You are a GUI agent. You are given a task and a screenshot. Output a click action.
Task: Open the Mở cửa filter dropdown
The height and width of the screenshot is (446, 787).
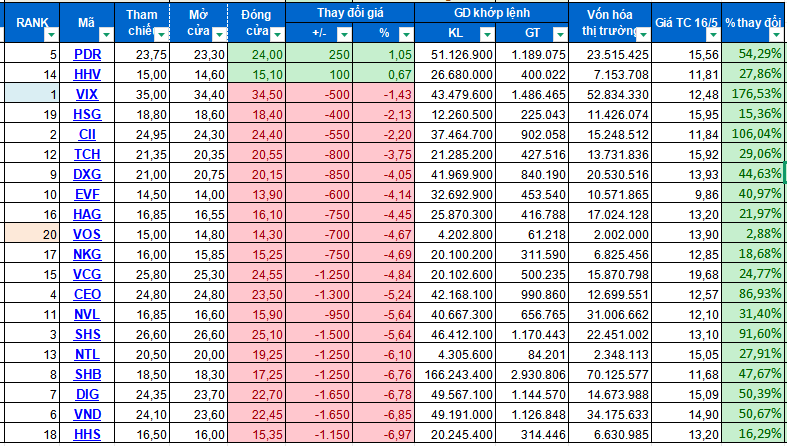point(219,35)
